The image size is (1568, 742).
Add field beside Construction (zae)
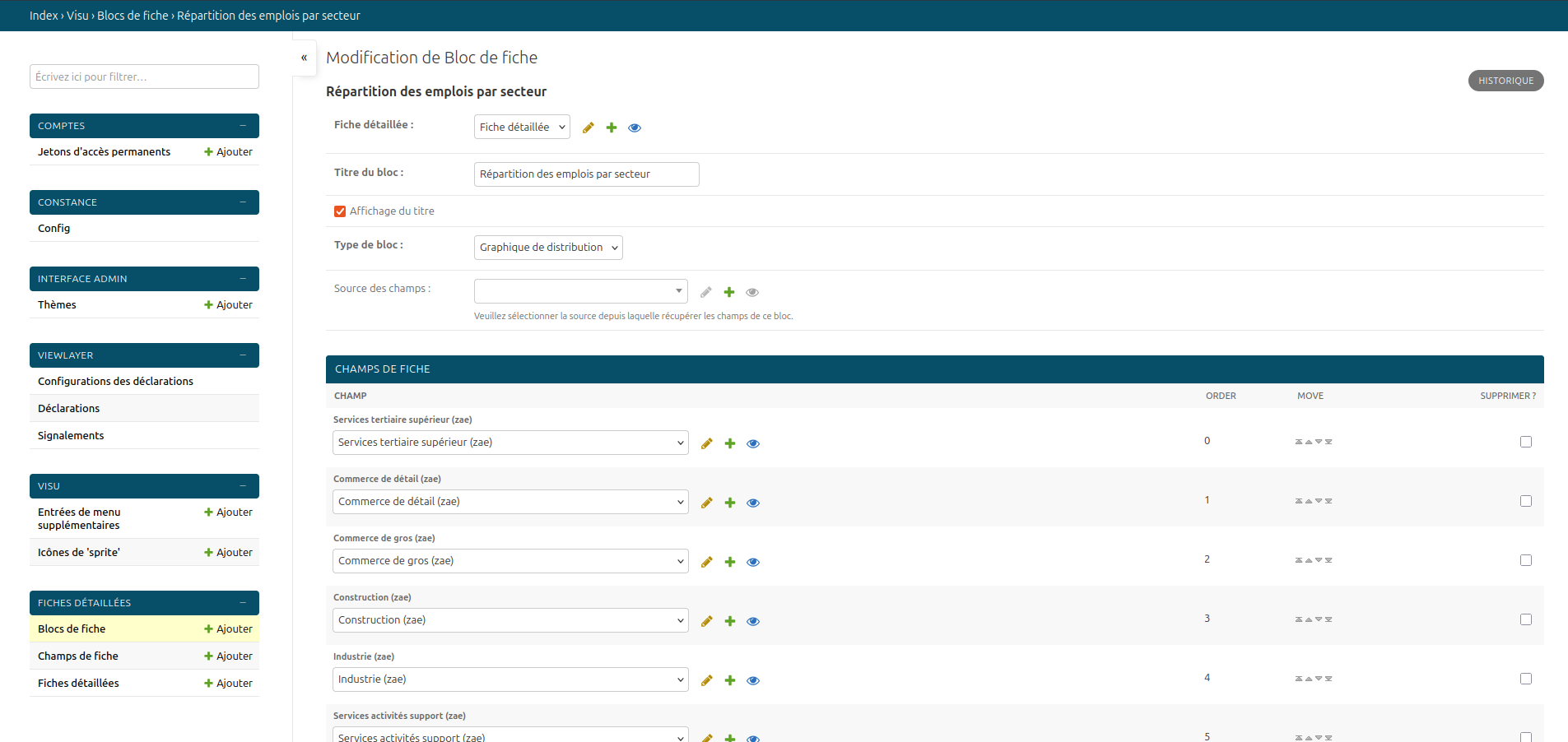[730, 621]
